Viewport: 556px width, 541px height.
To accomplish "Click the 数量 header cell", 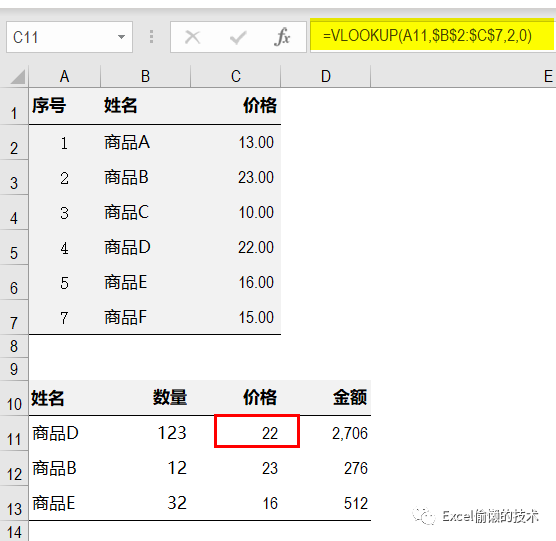I will (146, 398).
